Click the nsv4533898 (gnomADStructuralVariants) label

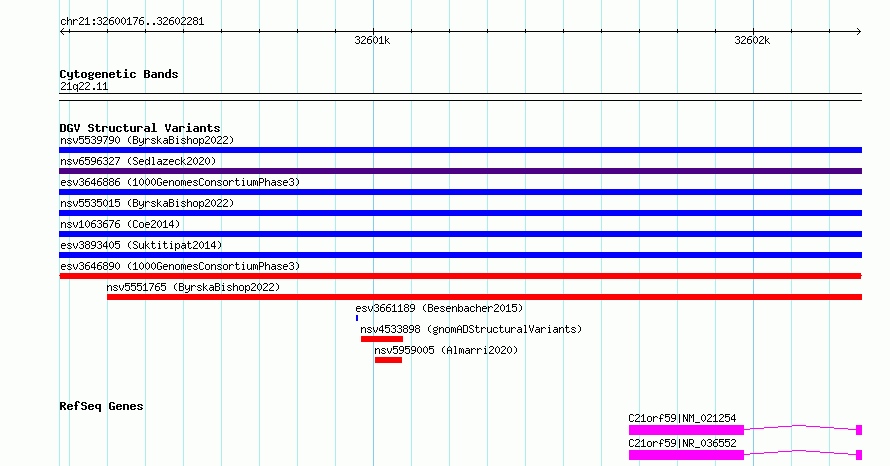tap(471, 329)
